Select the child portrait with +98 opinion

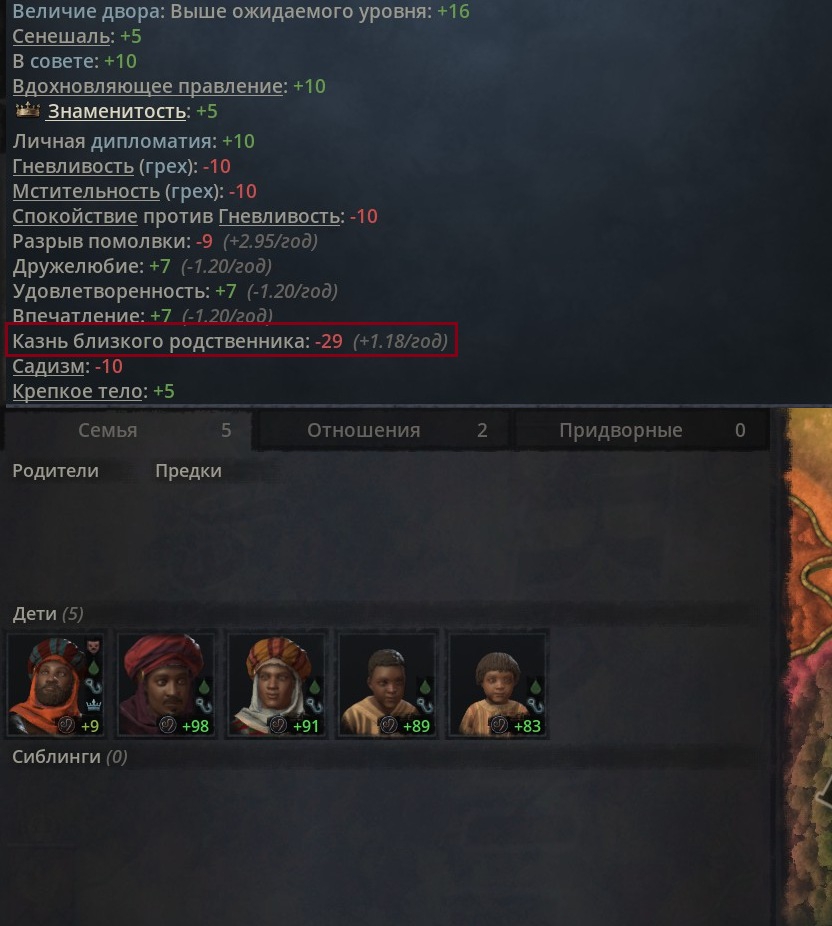pyautogui.click(x=166, y=684)
